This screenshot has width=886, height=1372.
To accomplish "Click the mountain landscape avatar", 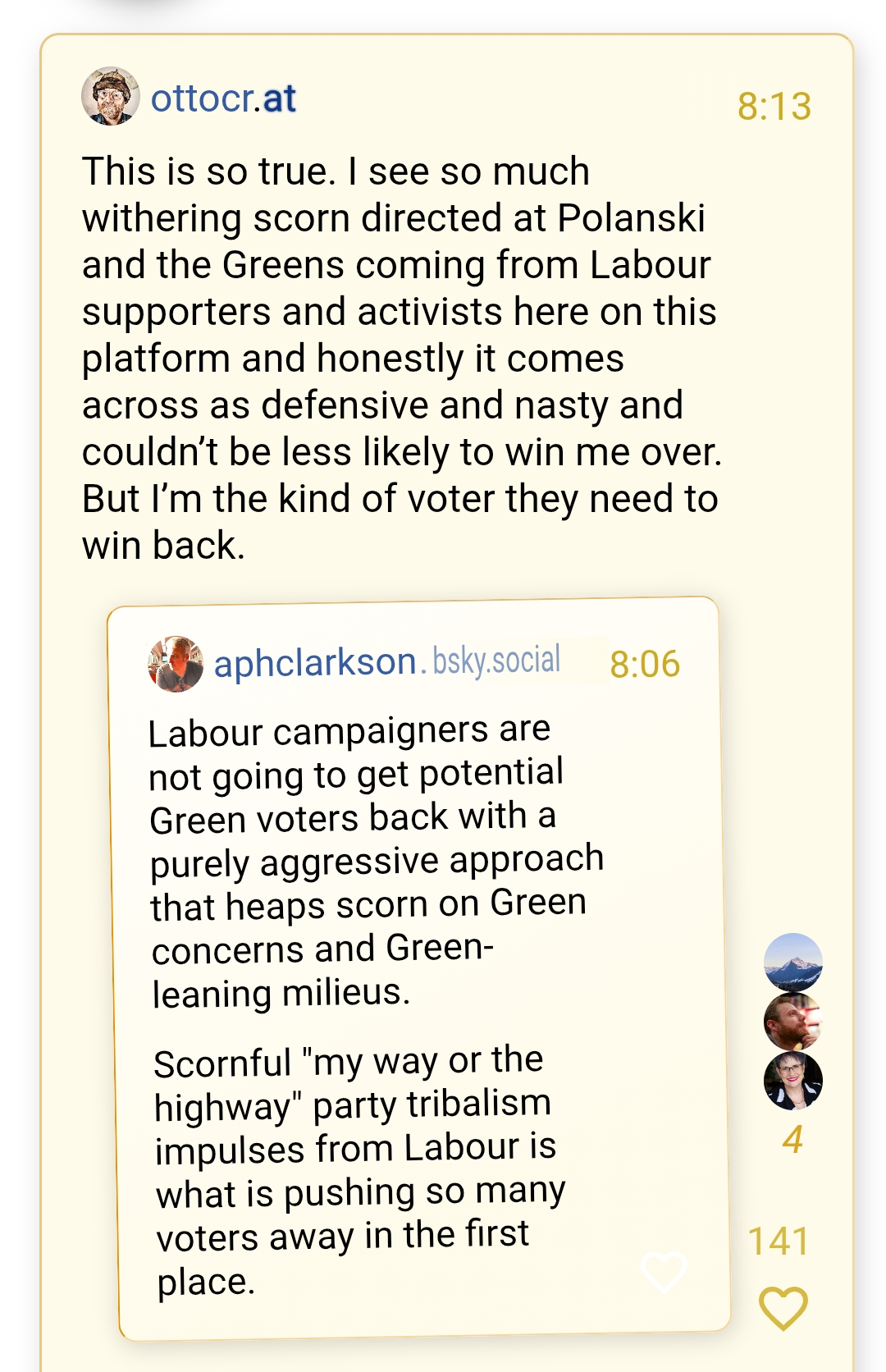I will click(792, 962).
